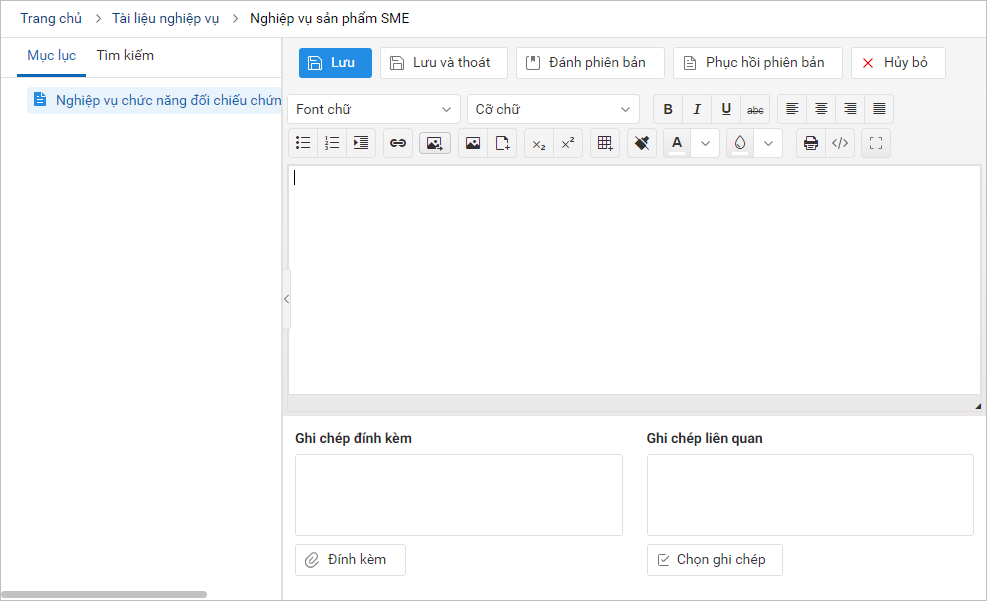The image size is (987, 601).
Task: Open the Font chữ dropdown
Action: pyautogui.click(x=374, y=110)
